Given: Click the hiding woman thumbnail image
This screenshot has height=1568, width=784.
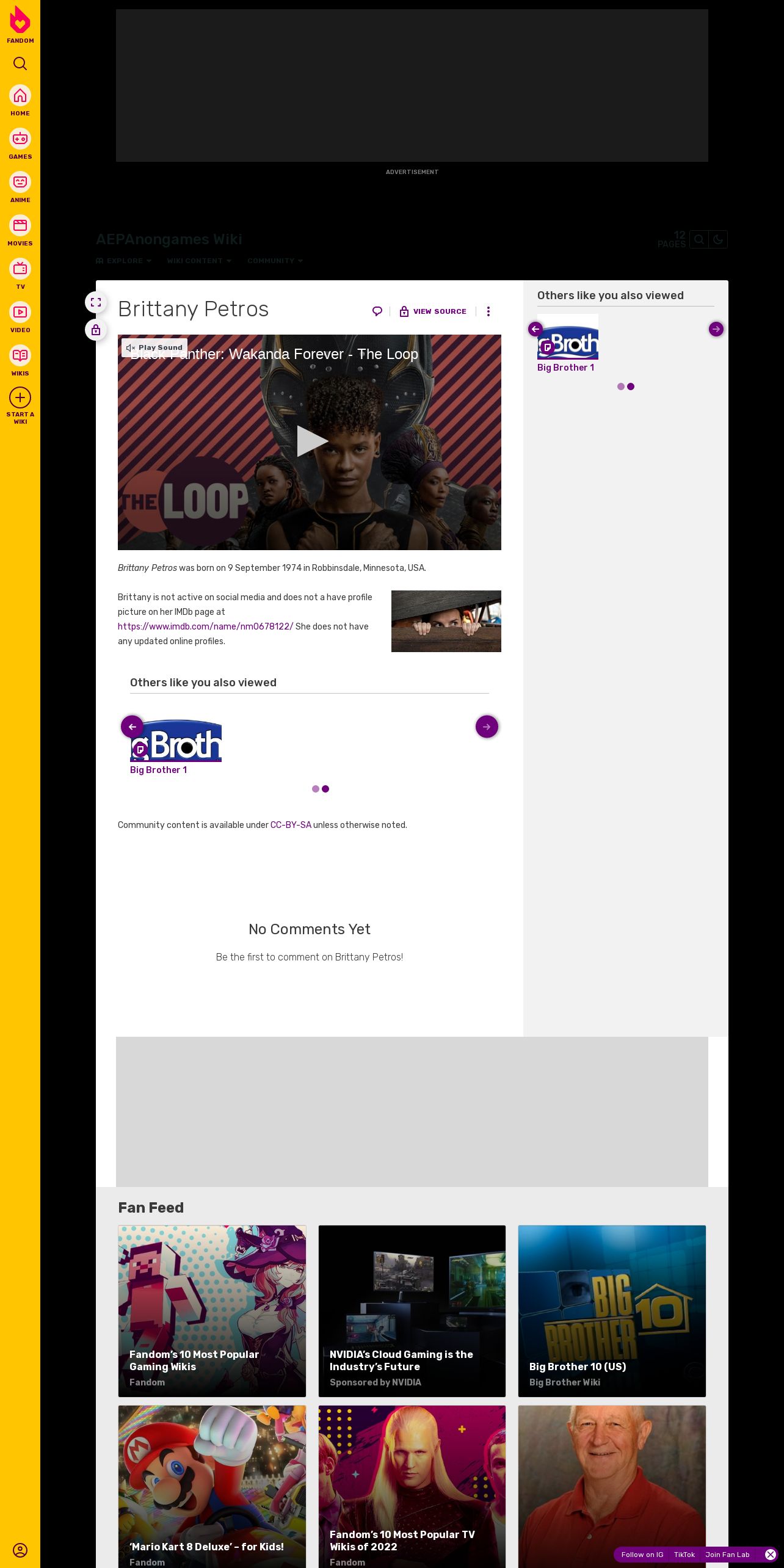Looking at the screenshot, I should point(446,621).
